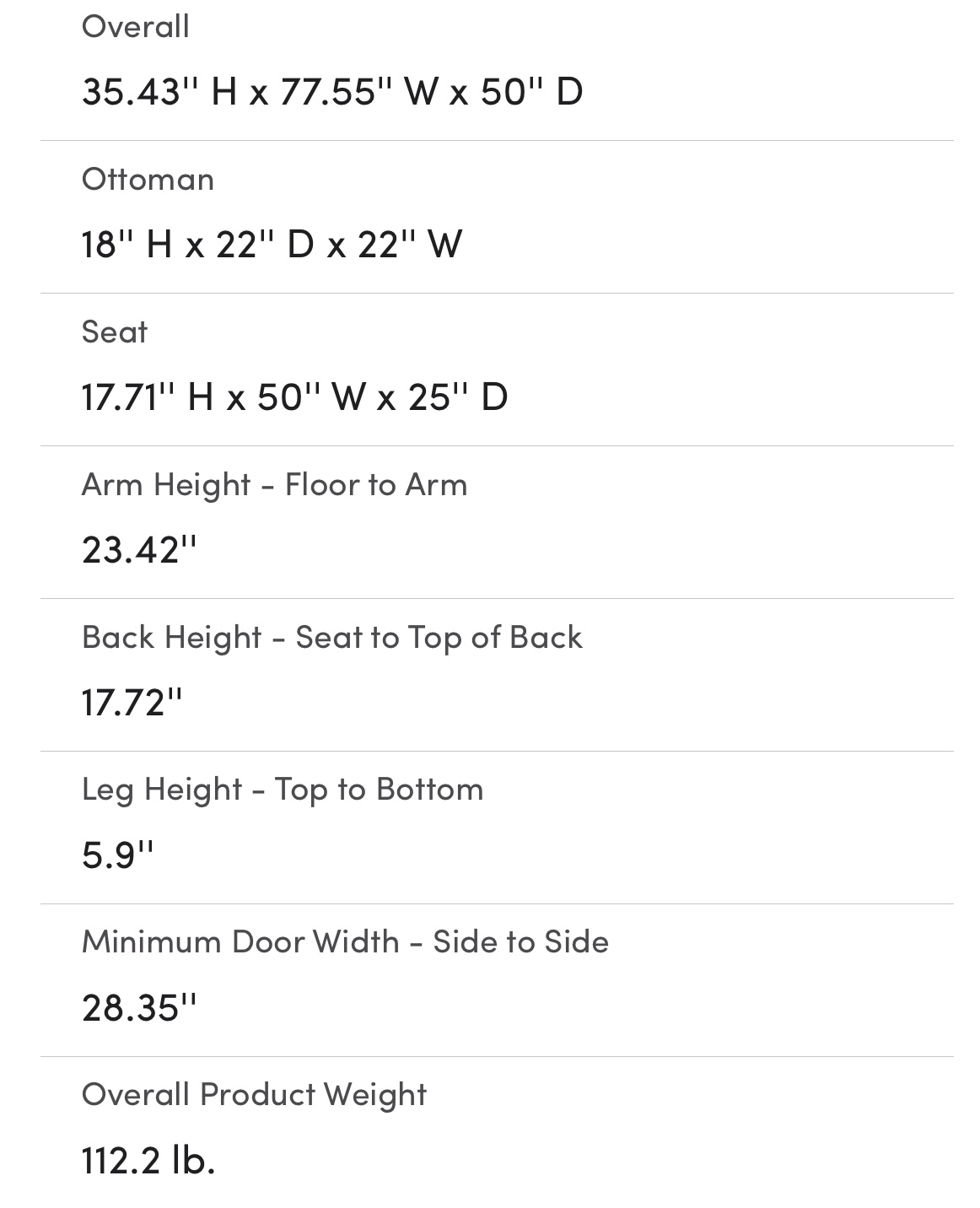
Task: Select the 28.35'' door width value
Action: 138,1007
